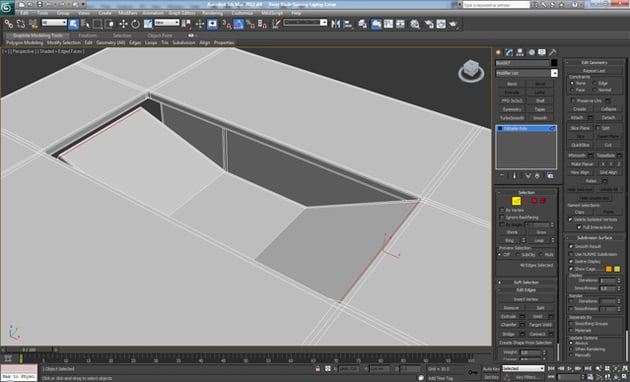Toggle Delete Isolated Vertices checkbox

(x=570, y=220)
